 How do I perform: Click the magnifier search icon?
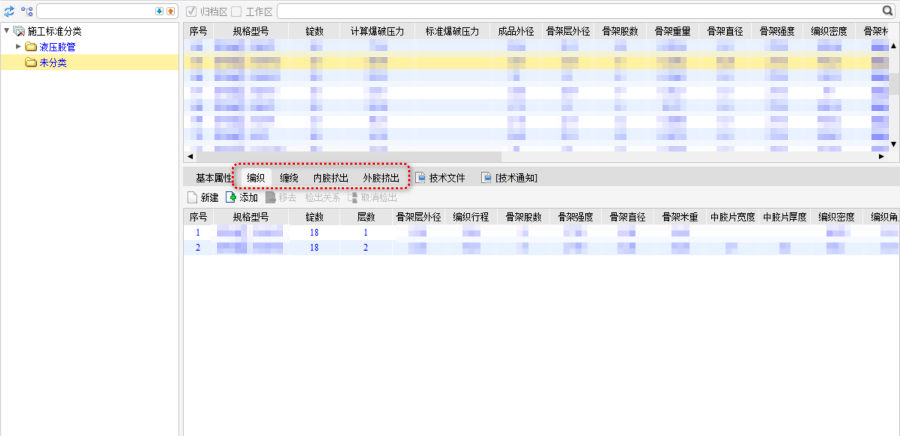point(887,10)
